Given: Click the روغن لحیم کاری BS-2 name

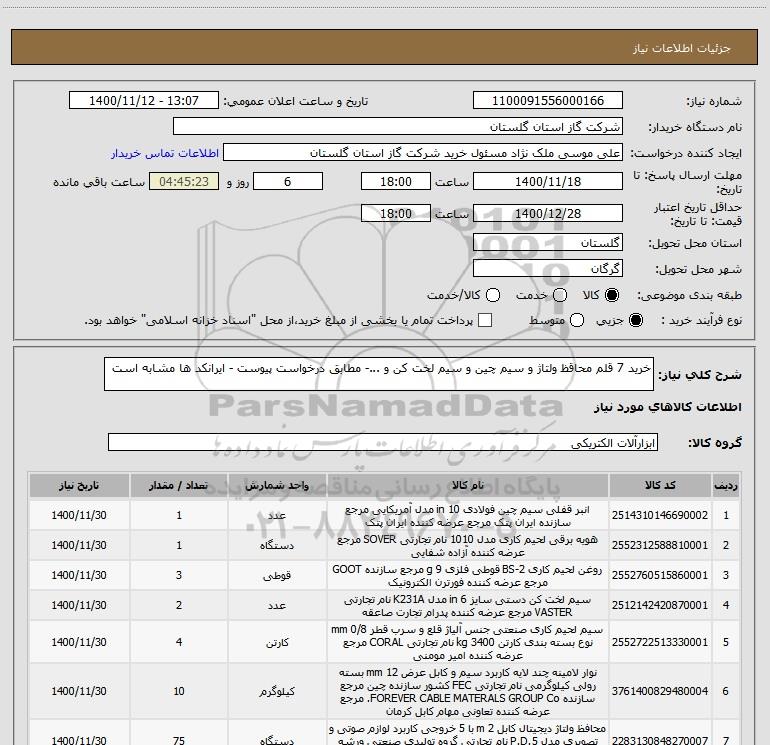Looking at the screenshot, I should click(468, 576).
